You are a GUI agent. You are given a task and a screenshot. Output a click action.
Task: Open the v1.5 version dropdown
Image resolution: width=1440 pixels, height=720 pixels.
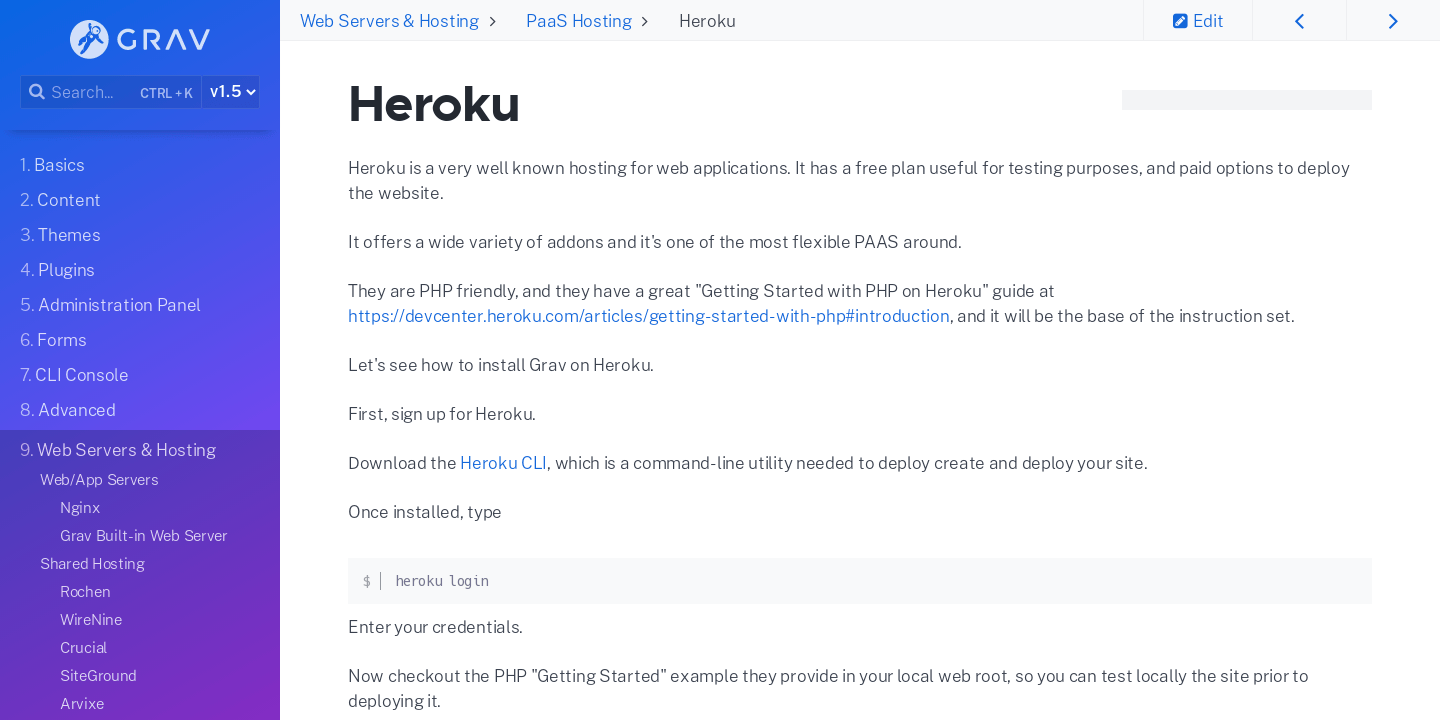pos(230,91)
